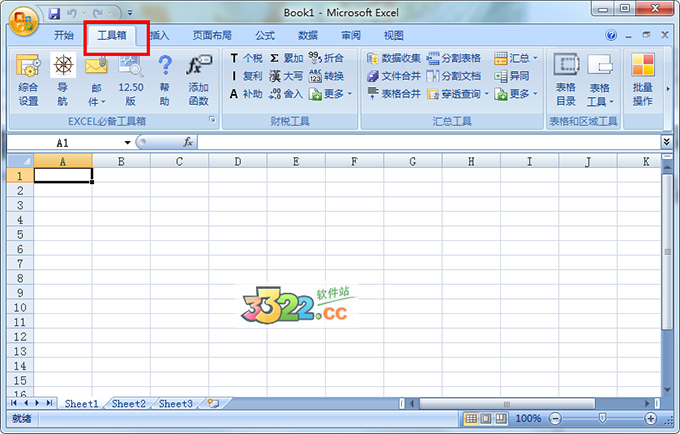This screenshot has height=434, width=680.
Task: Click 批量操作 batch operation icon
Action: [643, 80]
